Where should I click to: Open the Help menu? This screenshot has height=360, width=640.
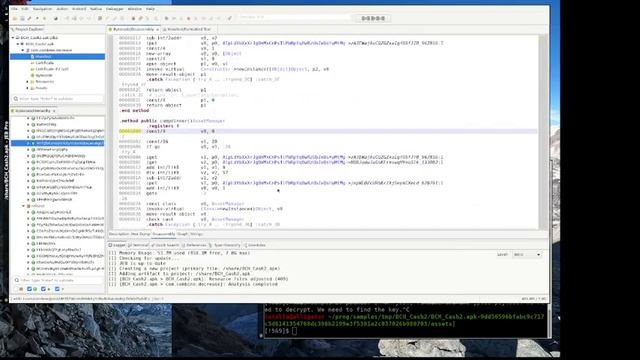150,9
